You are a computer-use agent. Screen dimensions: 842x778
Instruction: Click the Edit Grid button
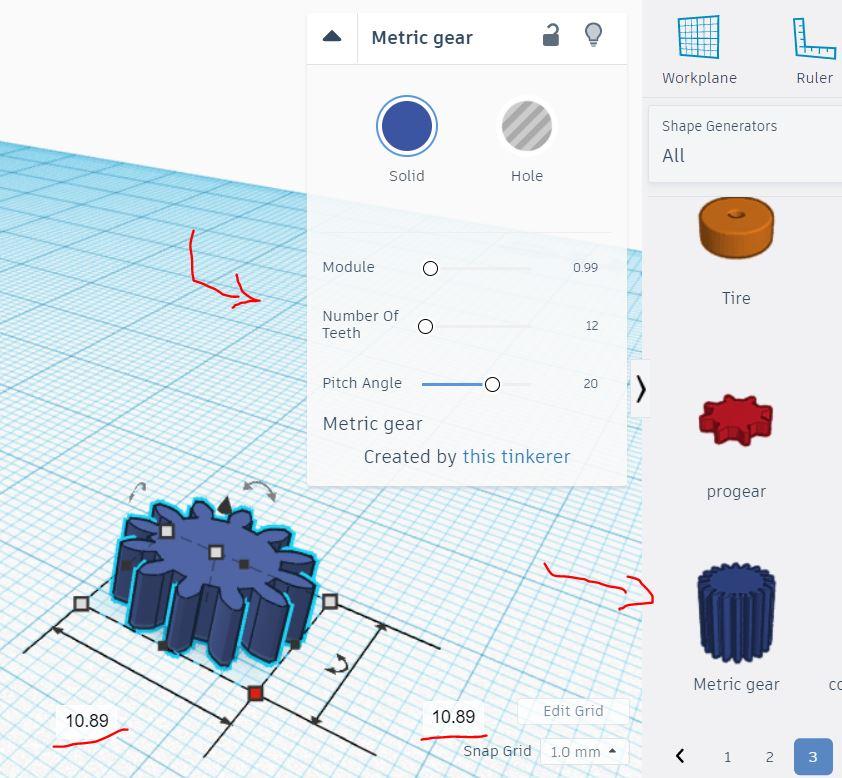573,711
